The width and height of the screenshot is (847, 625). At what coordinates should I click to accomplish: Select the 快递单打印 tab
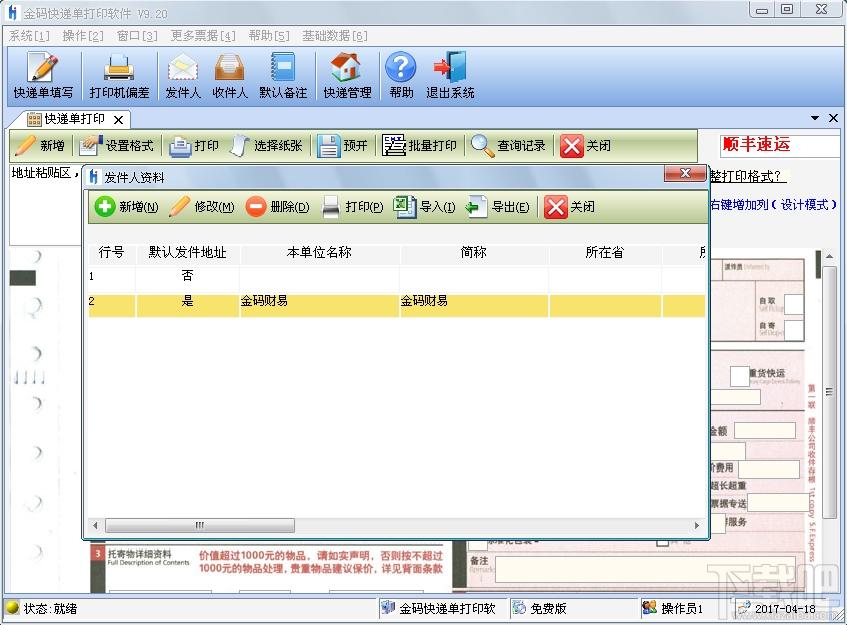(74, 119)
